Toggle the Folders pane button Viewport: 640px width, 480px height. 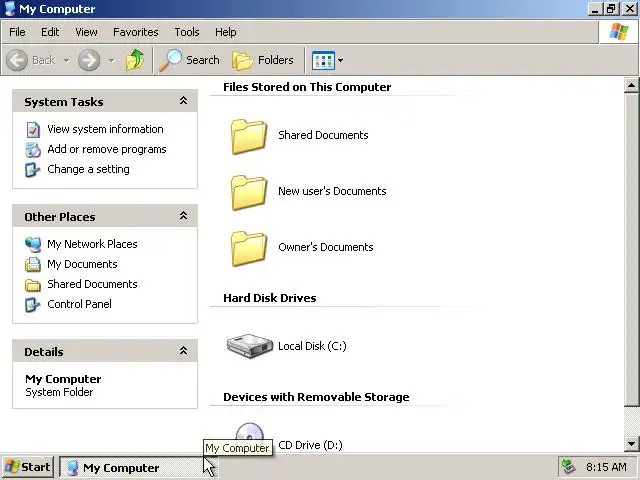[263, 60]
